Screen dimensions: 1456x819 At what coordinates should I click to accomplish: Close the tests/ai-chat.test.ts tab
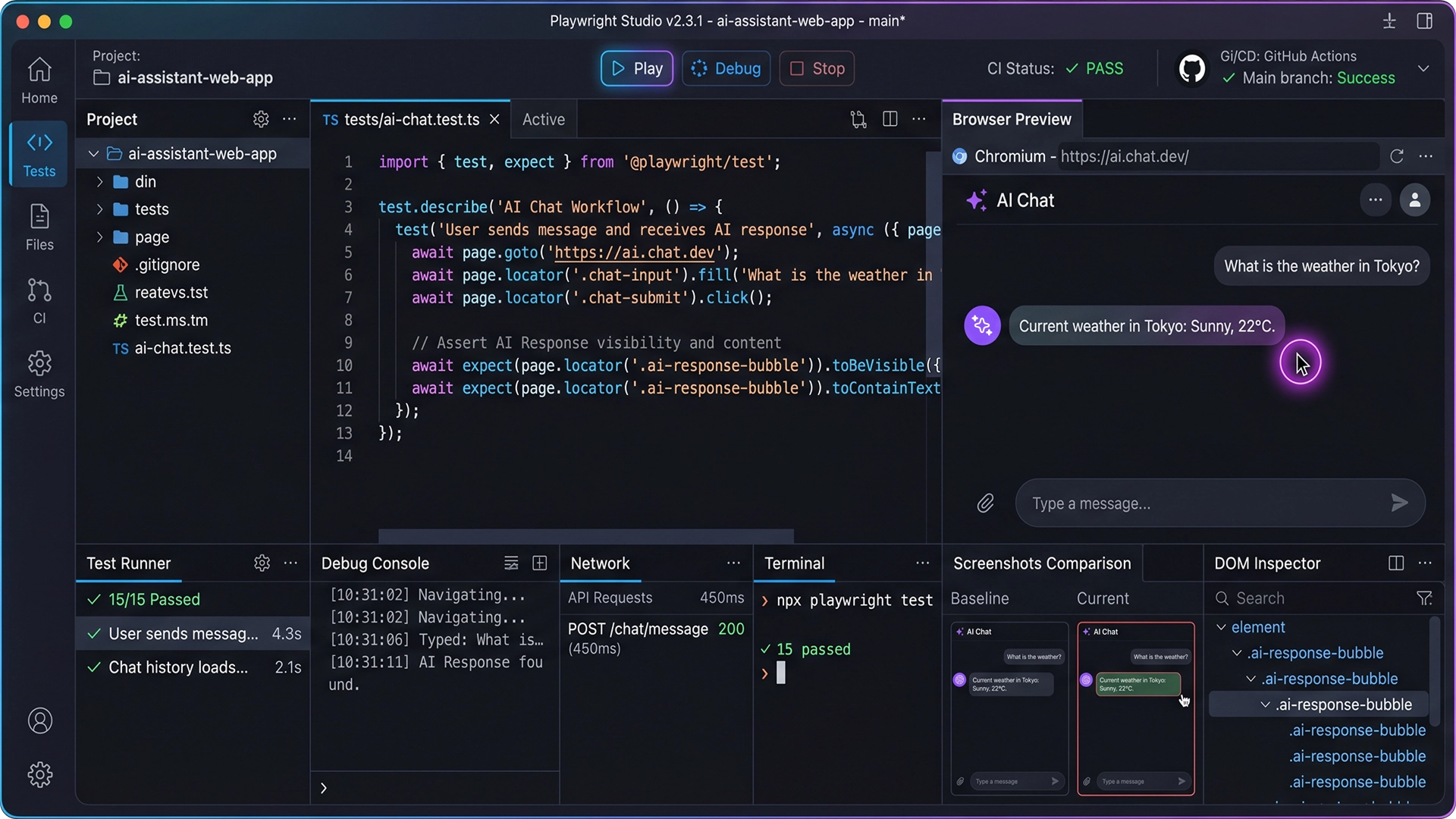(x=494, y=119)
